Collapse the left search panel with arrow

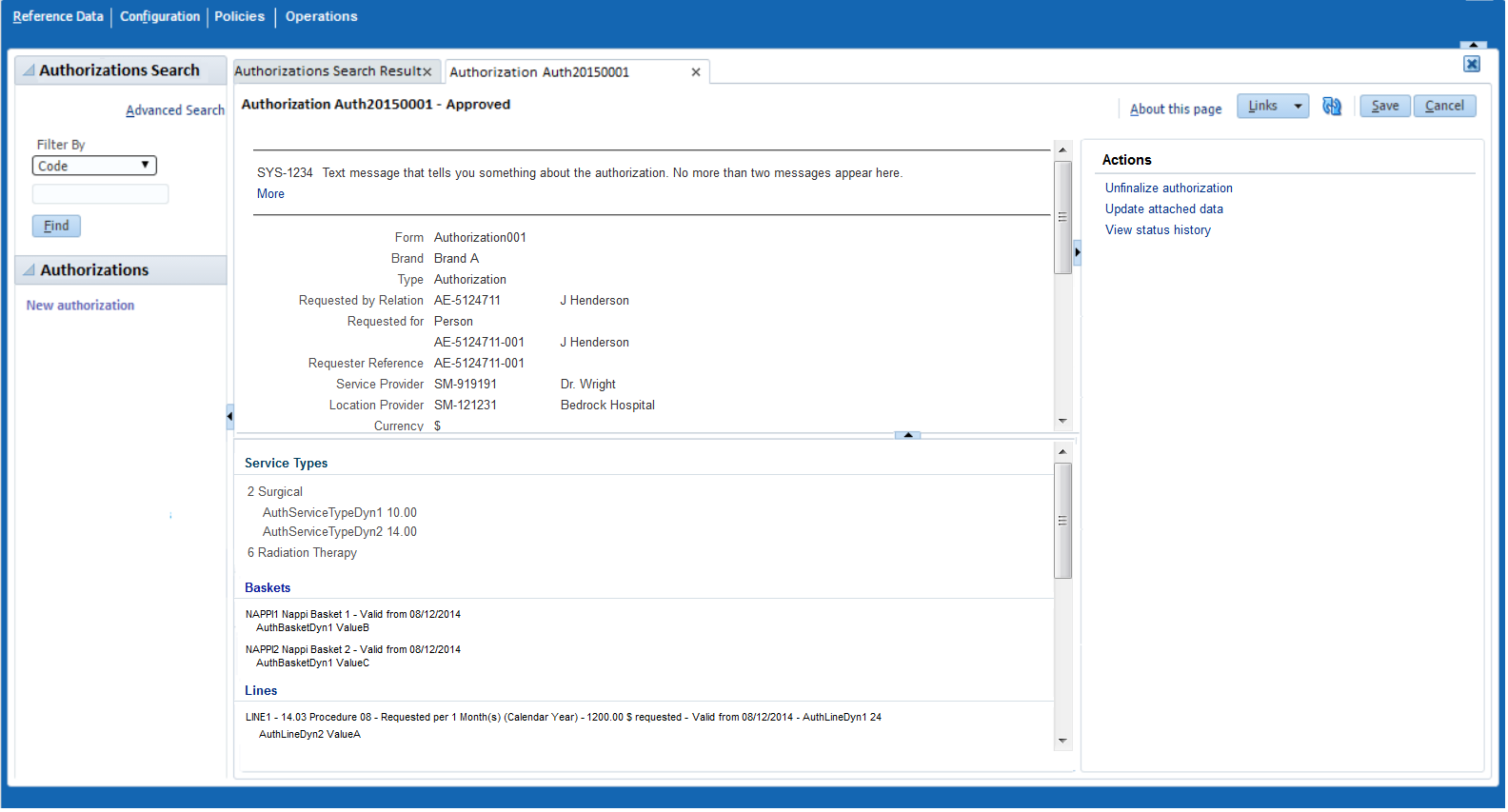coord(230,417)
